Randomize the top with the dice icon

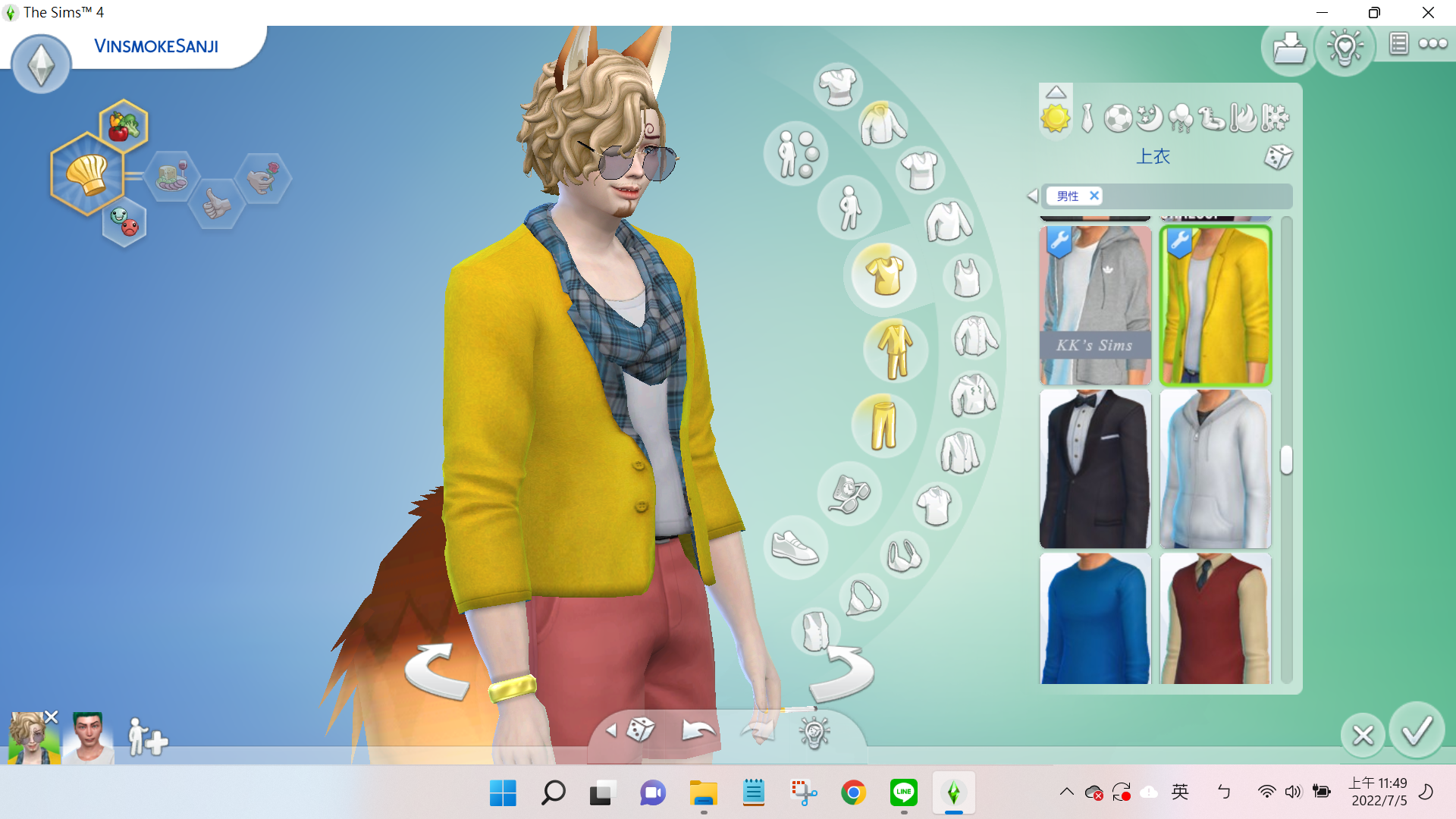(1278, 157)
